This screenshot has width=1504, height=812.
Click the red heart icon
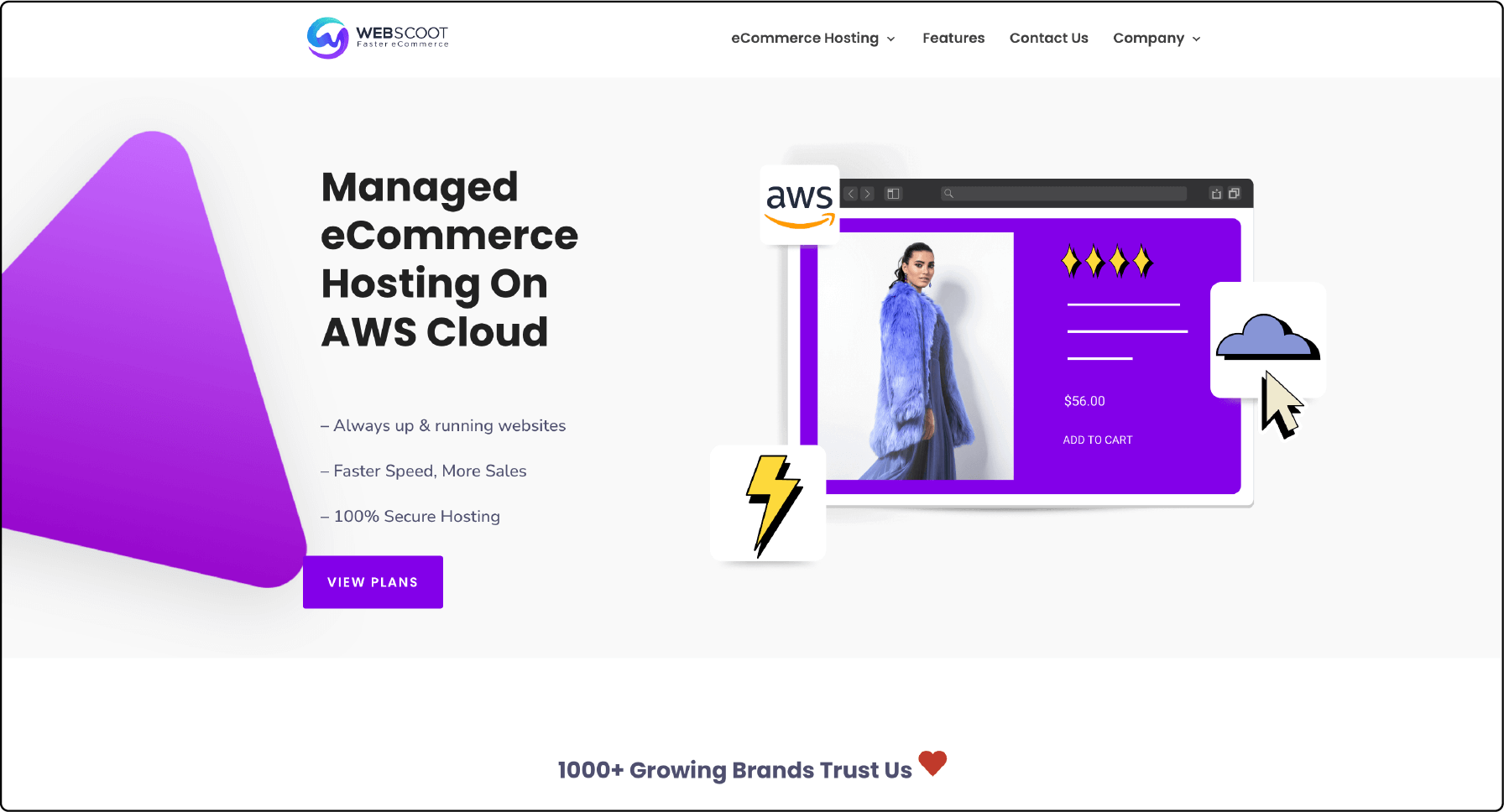click(x=932, y=763)
